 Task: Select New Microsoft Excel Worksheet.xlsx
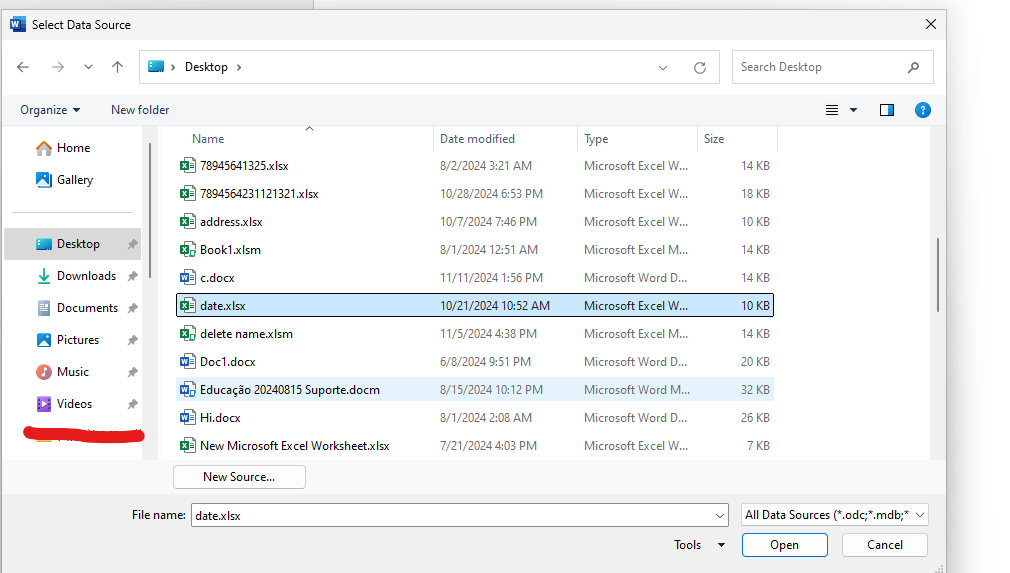coord(475,446)
